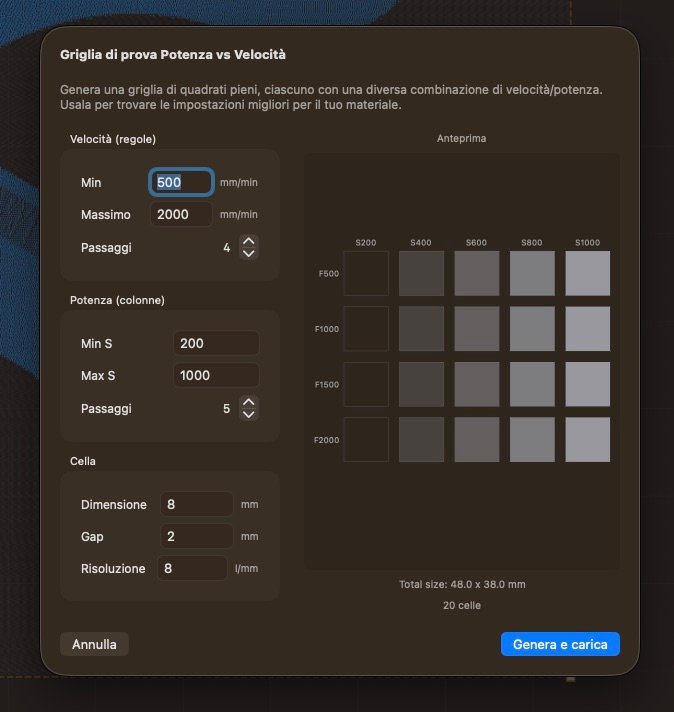Decrease Velocità Passaggi with down stepper arrow
The width and height of the screenshot is (674, 712).
(x=249, y=253)
